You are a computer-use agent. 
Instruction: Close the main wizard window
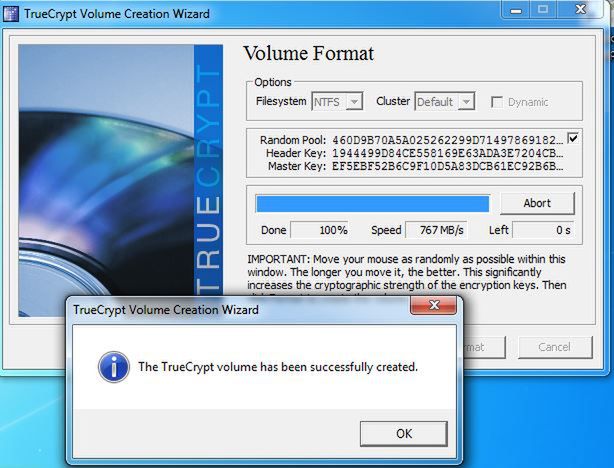coord(580,9)
